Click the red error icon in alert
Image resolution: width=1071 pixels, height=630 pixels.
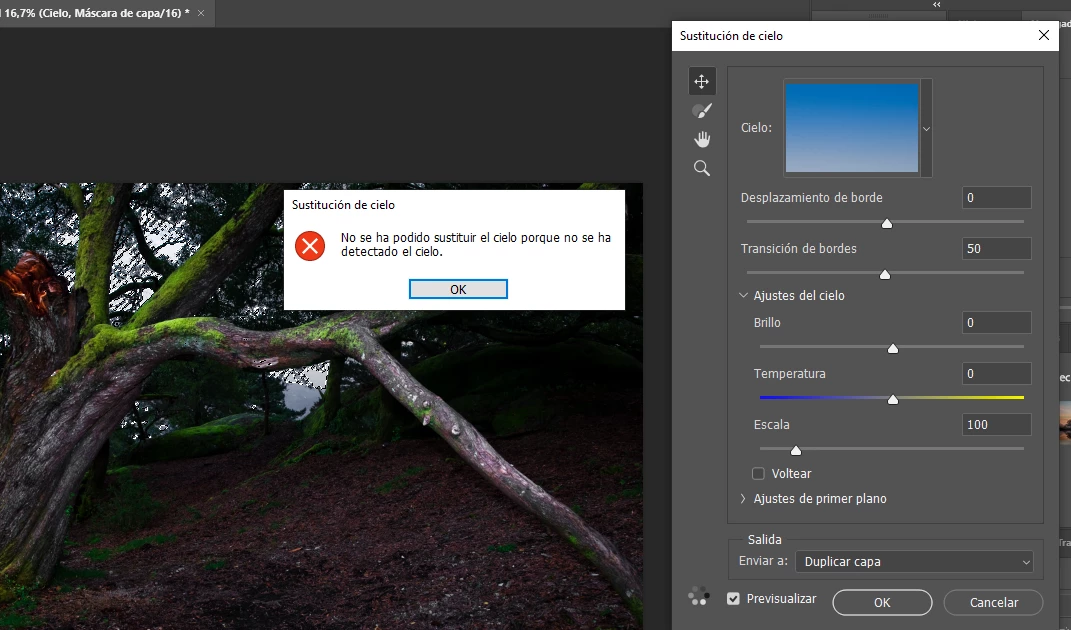(x=310, y=245)
